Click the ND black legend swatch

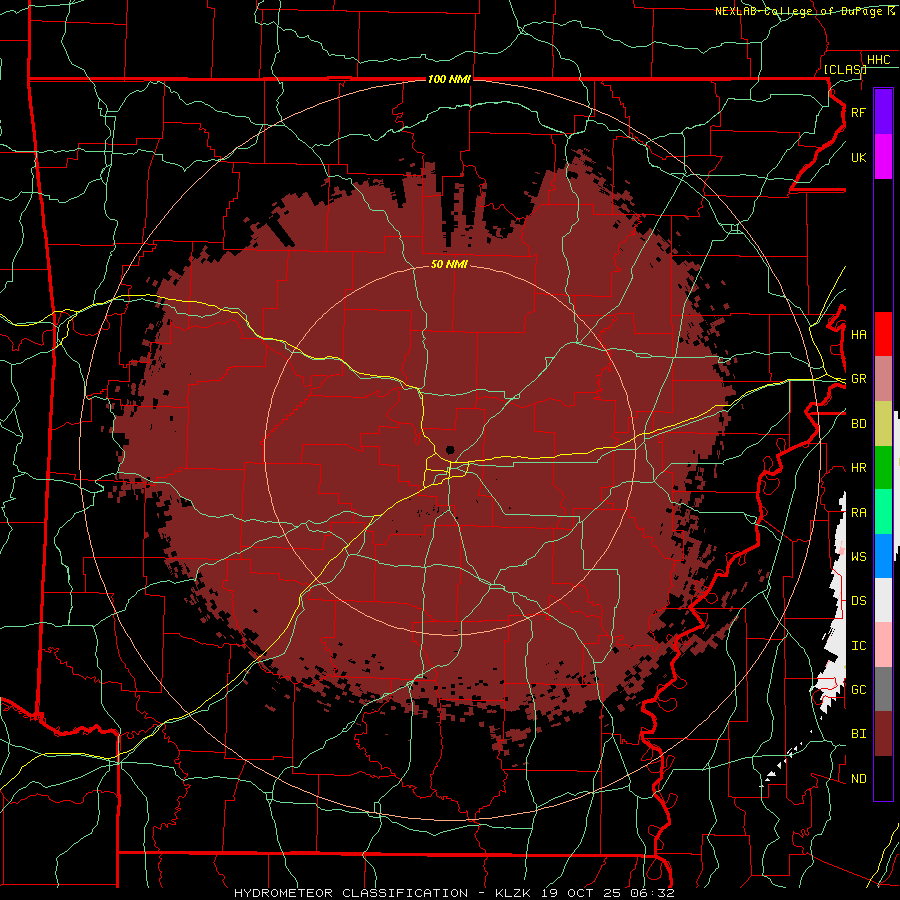(x=883, y=778)
